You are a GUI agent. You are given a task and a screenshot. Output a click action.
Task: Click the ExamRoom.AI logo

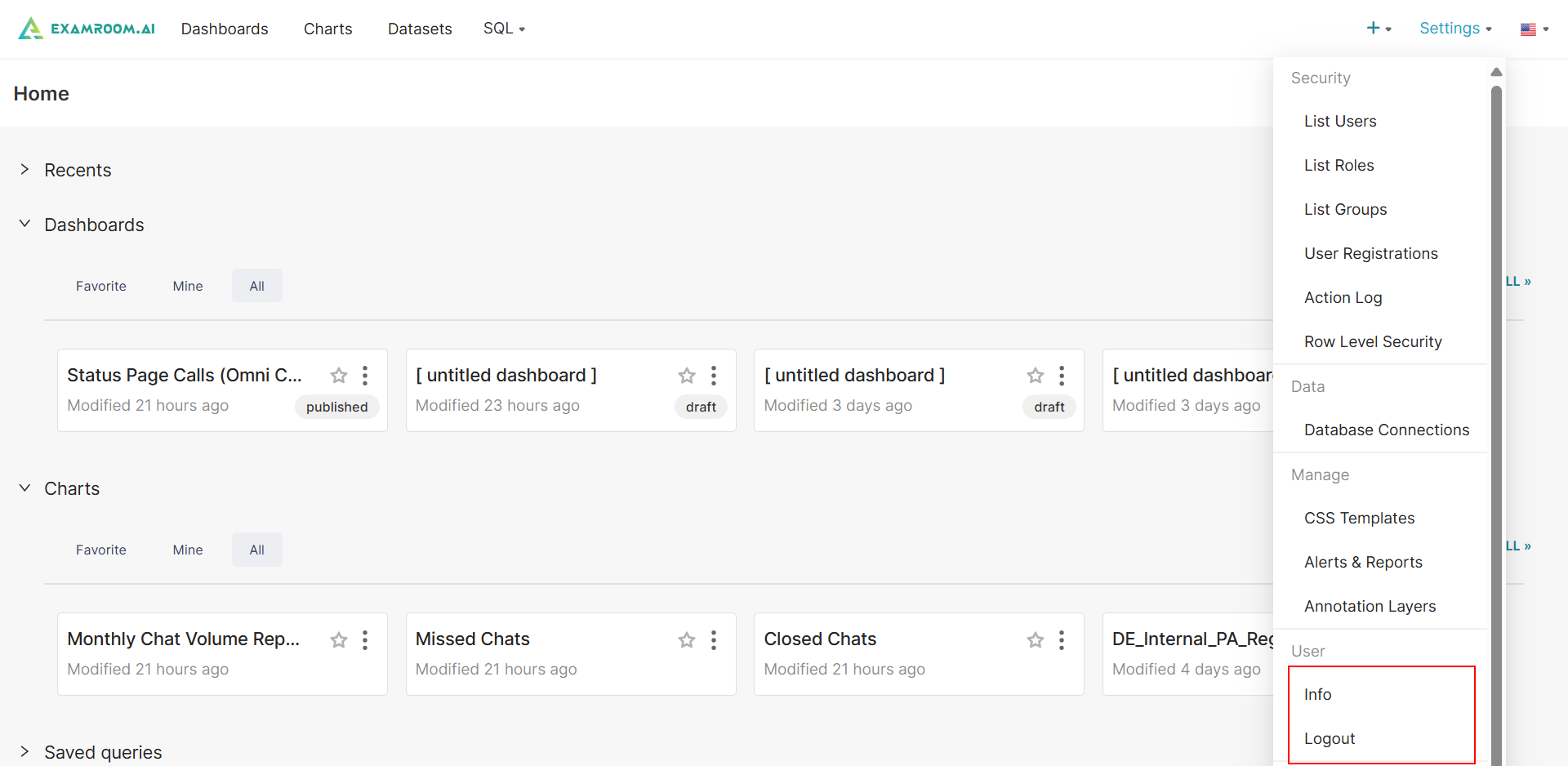point(87,29)
